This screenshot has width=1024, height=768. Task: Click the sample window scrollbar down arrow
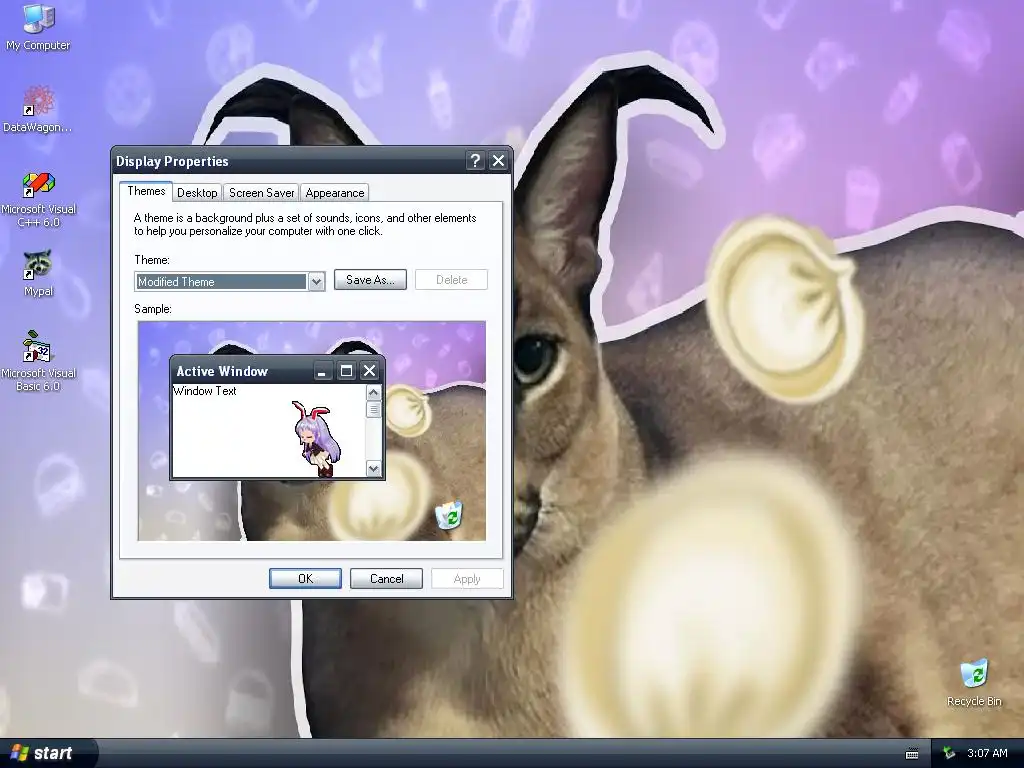click(x=374, y=468)
